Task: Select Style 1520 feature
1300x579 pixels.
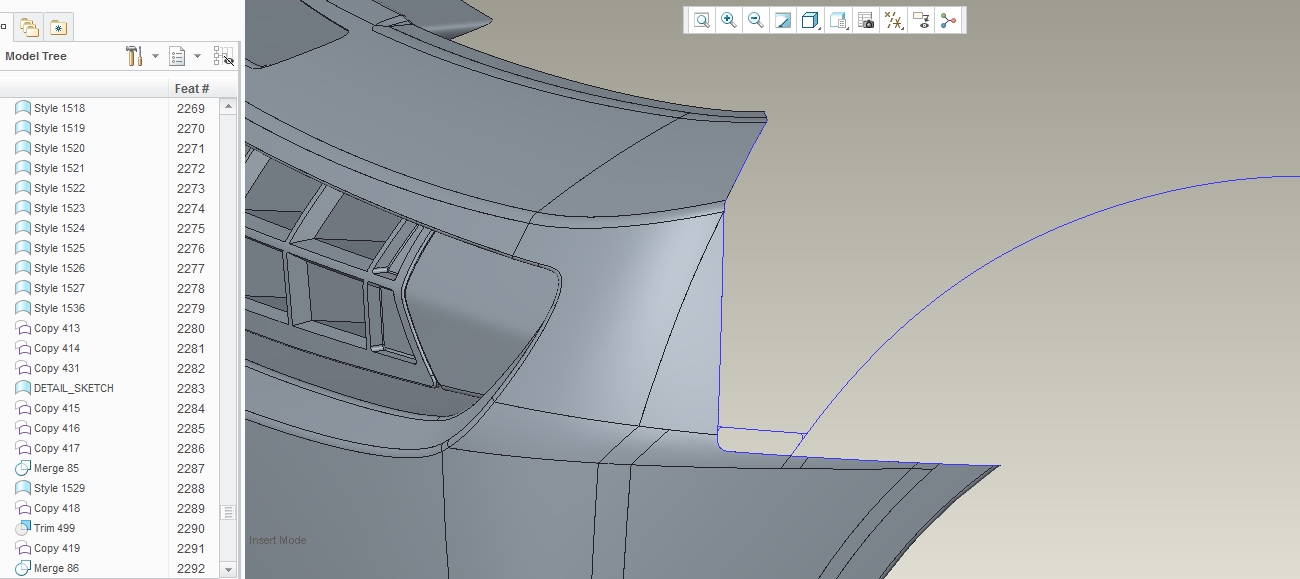Action: pos(59,148)
